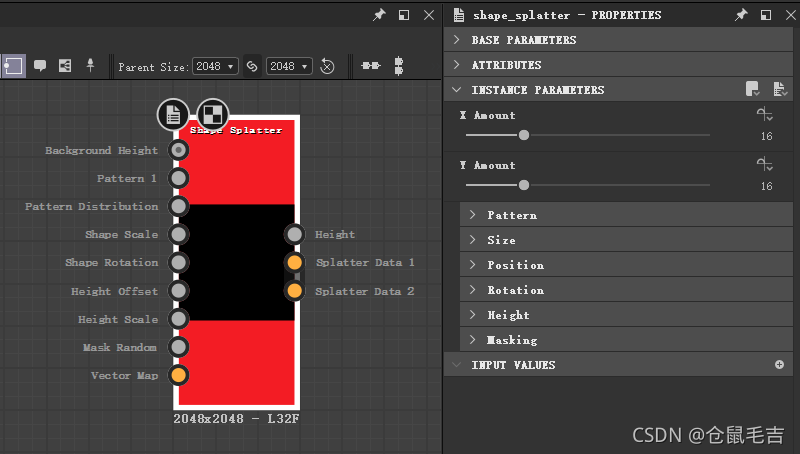Undock the Properties panel
This screenshot has height=454, width=800.
pos(766,15)
